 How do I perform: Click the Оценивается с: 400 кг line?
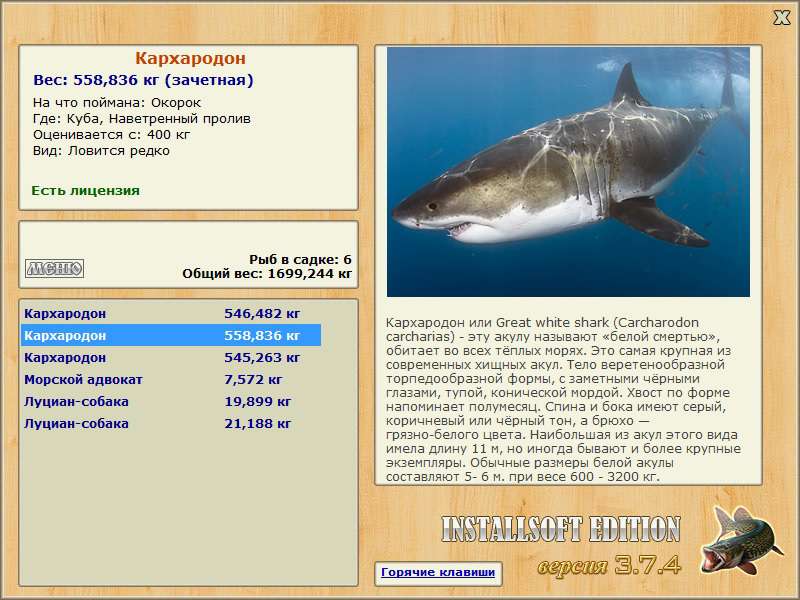pos(112,135)
